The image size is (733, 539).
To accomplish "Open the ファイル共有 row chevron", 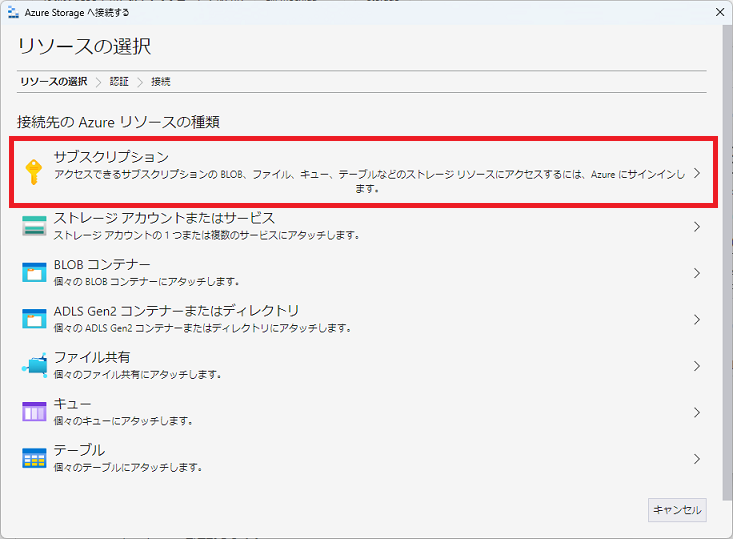I will click(697, 365).
